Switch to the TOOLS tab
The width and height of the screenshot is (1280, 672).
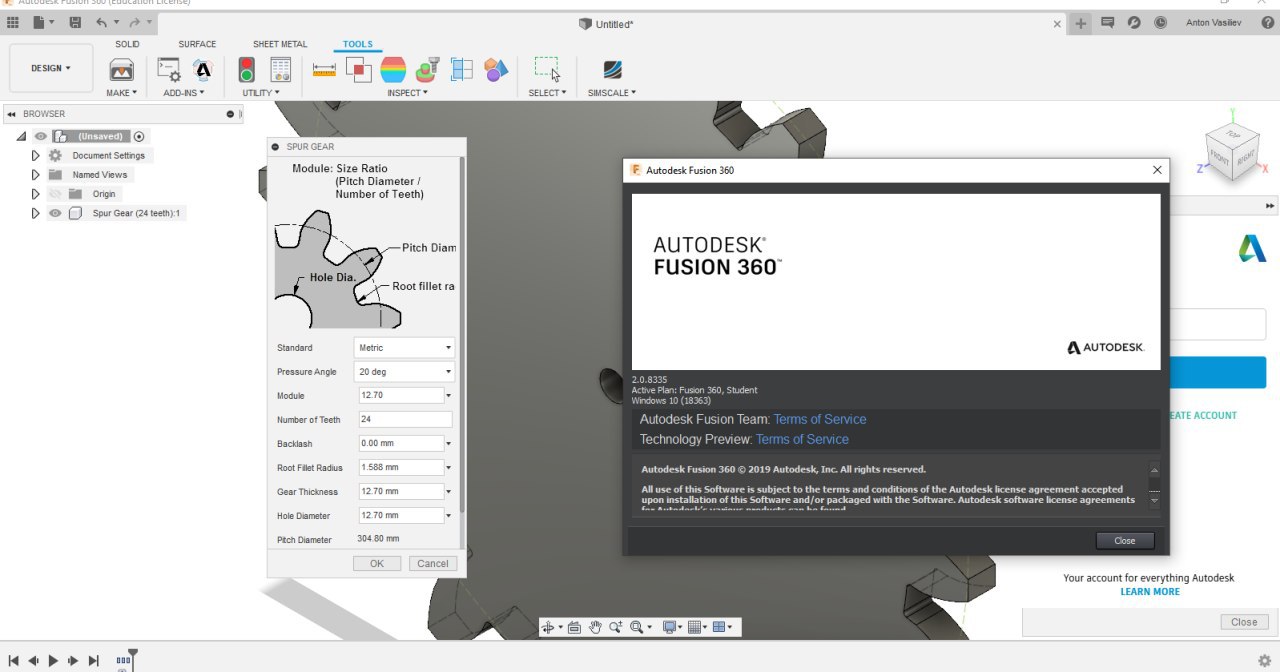(358, 44)
